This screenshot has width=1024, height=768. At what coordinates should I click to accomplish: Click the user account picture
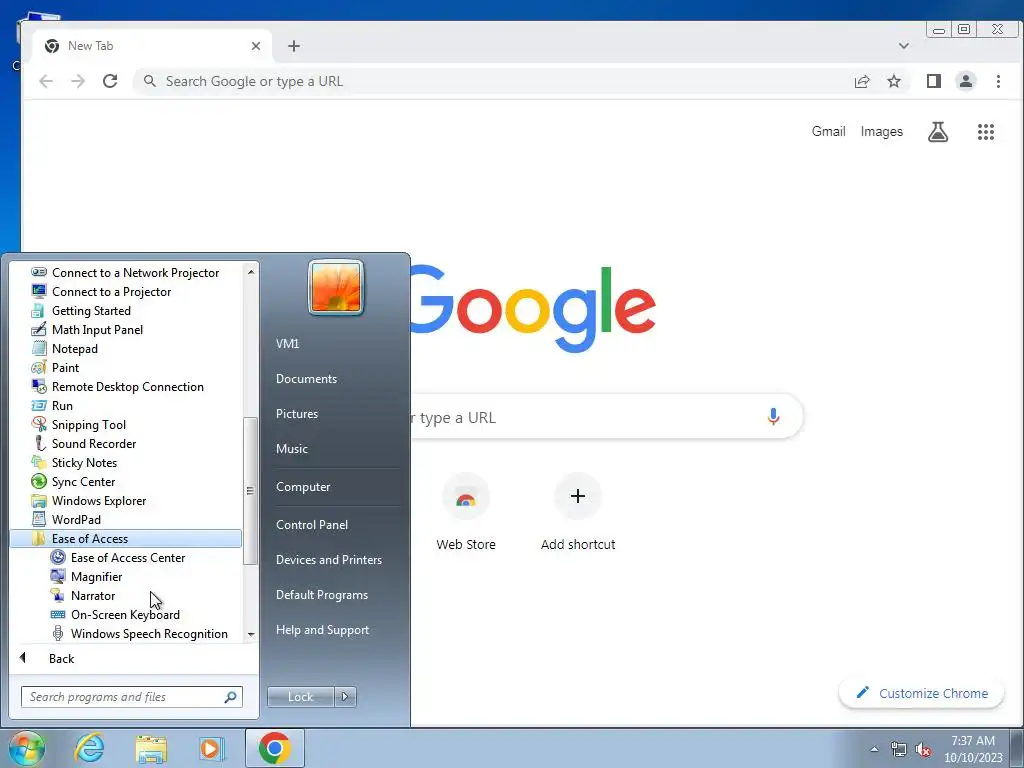[336, 287]
